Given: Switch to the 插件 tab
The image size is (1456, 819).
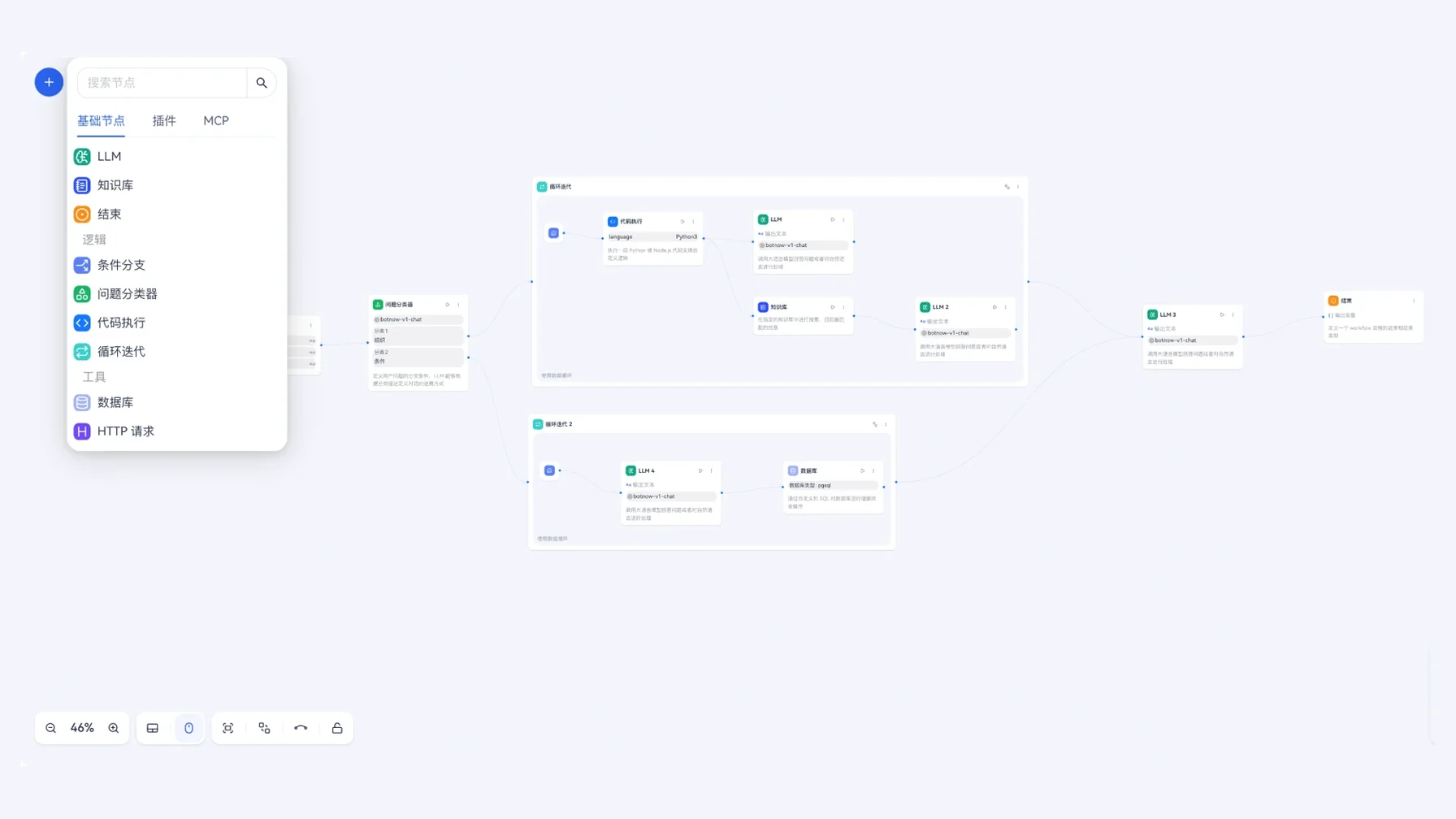Looking at the screenshot, I should click(x=164, y=121).
